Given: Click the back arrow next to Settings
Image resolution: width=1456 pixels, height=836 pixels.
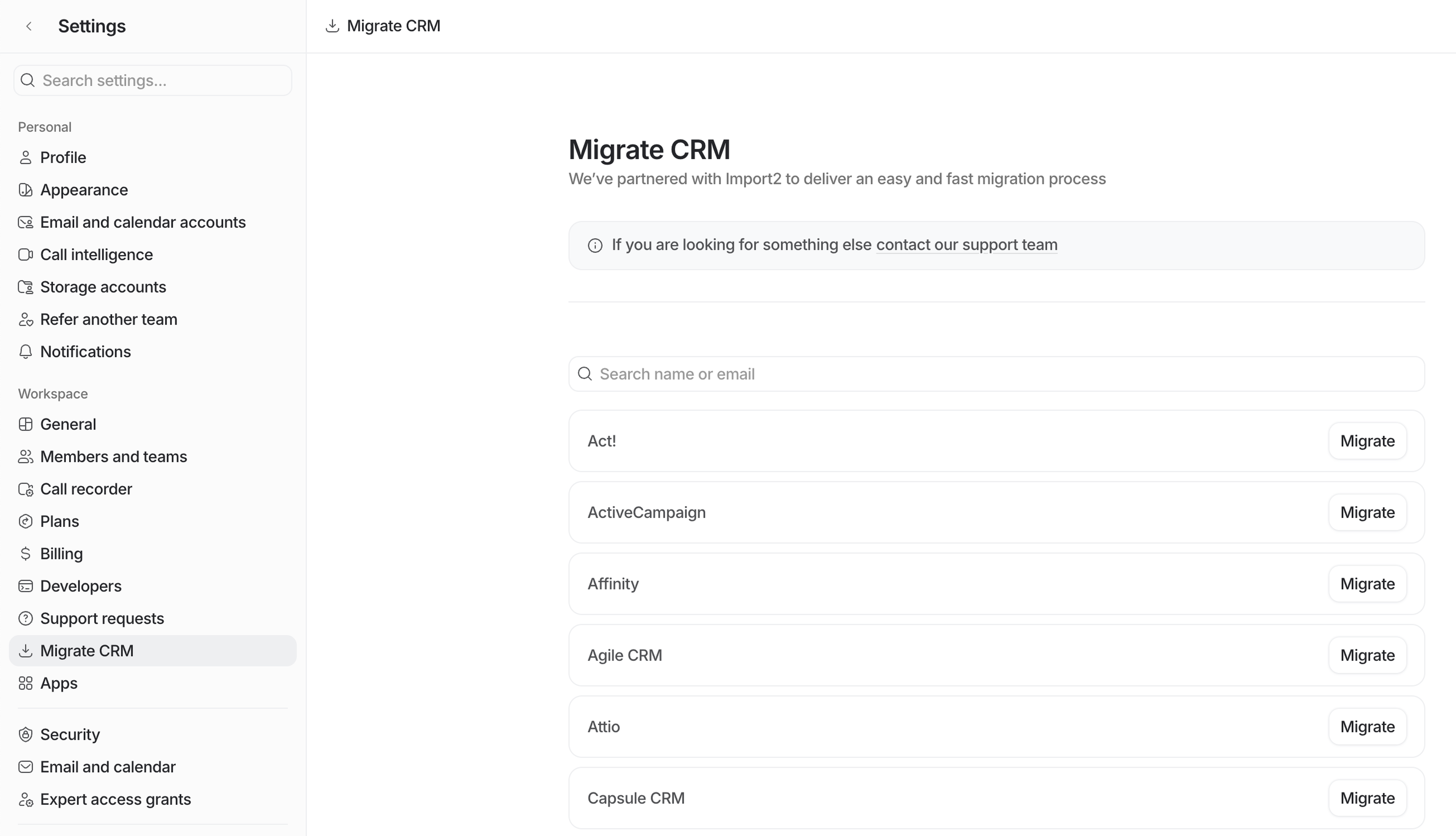Looking at the screenshot, I should click(x=29, y=26).
